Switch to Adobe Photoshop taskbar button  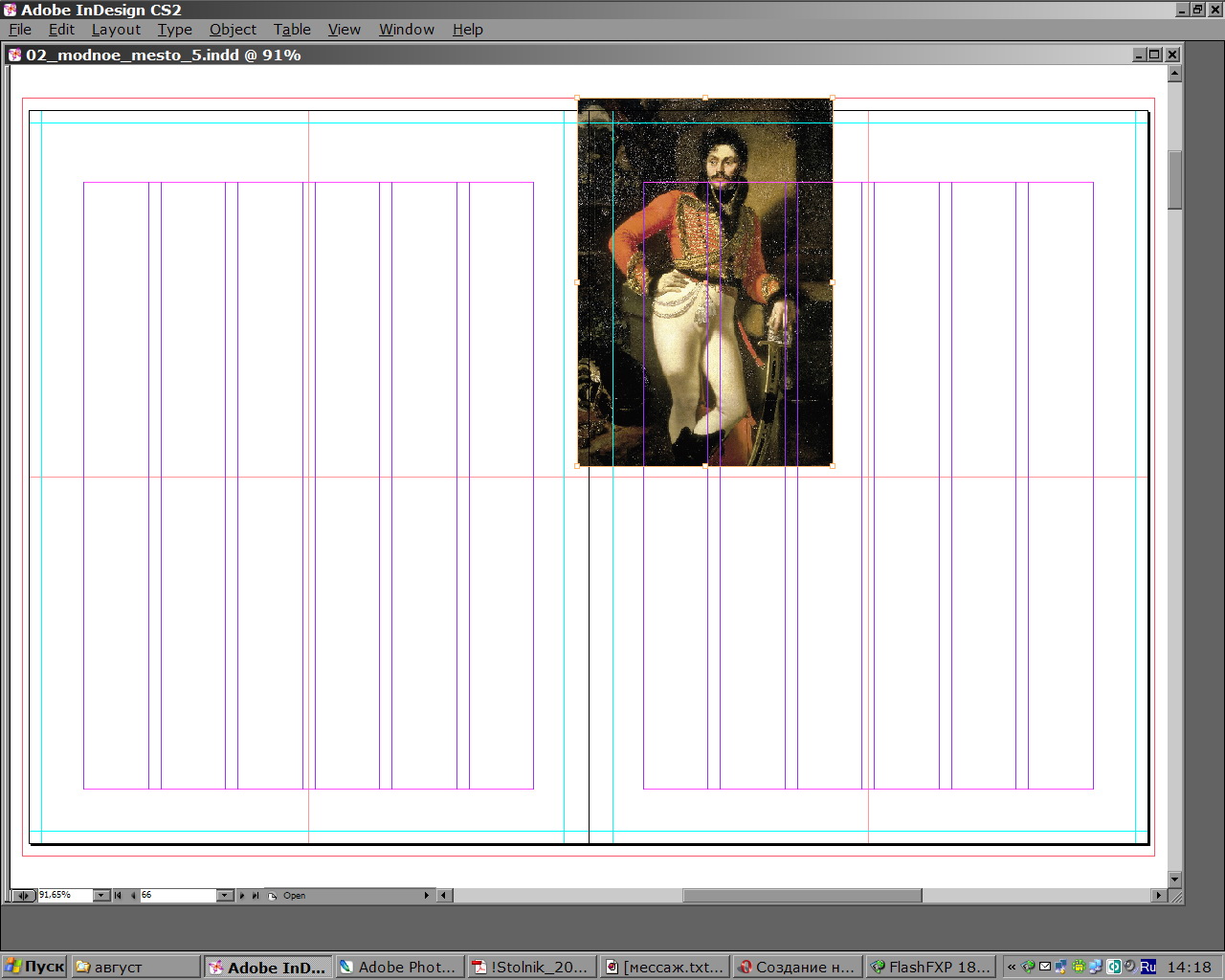pos(399,967)
